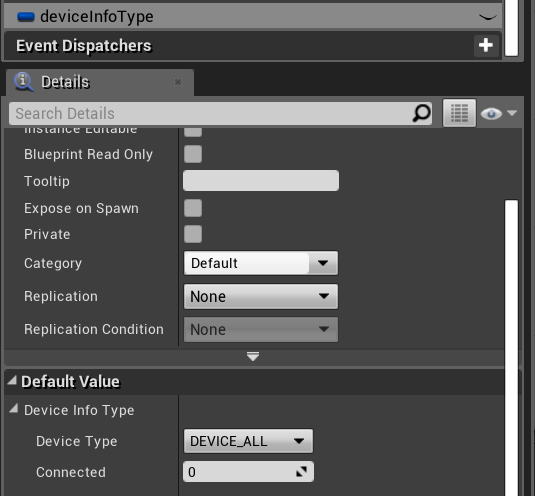Check the Expose on Spawn checkbox
The width and height of the screenshot is (535, 496).
pyautogui.click(x=193, y=208)
